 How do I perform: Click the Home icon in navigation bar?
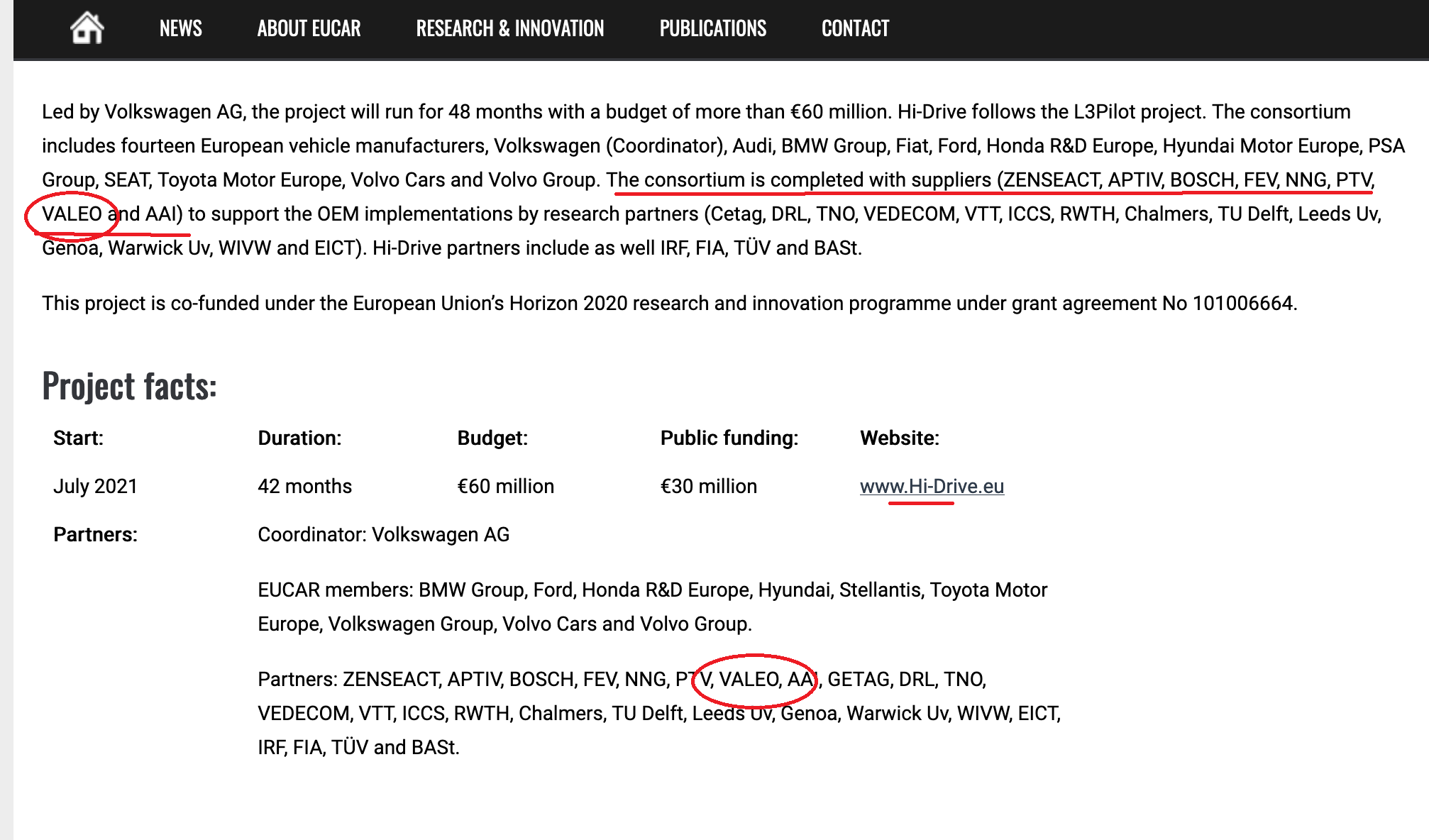click(x=87, y=28)
